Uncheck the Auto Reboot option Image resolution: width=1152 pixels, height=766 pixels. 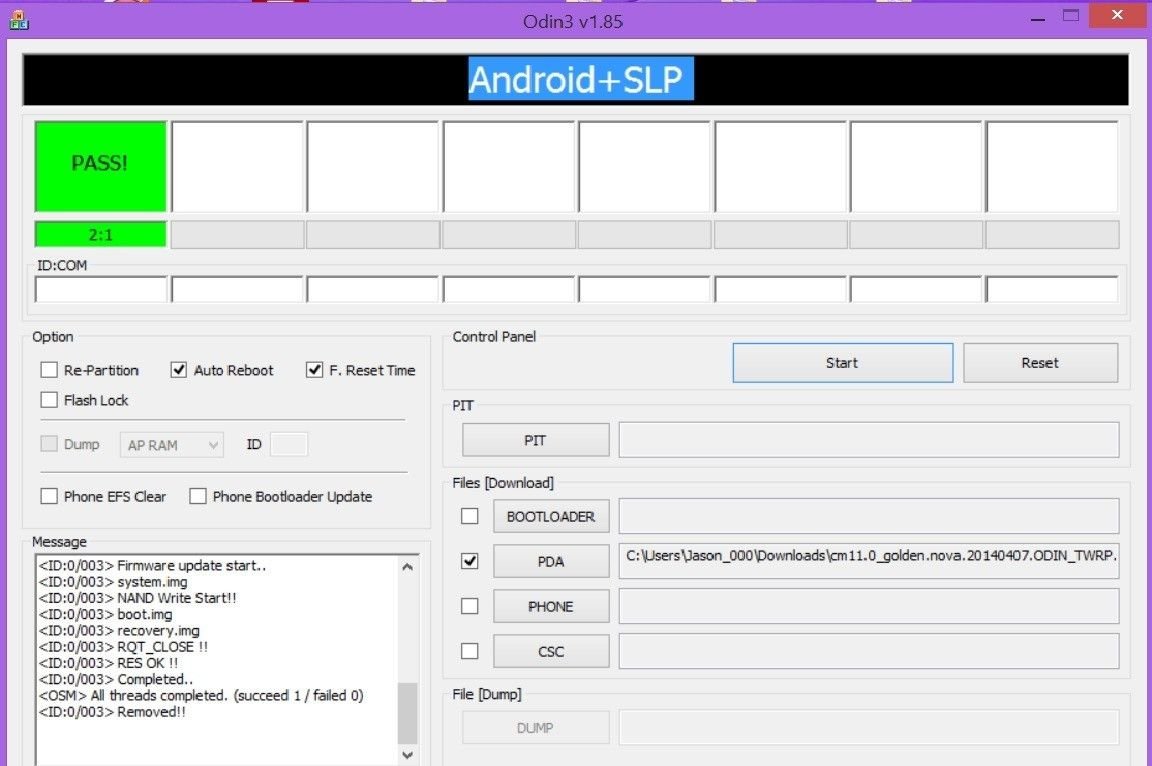point(179,369)
